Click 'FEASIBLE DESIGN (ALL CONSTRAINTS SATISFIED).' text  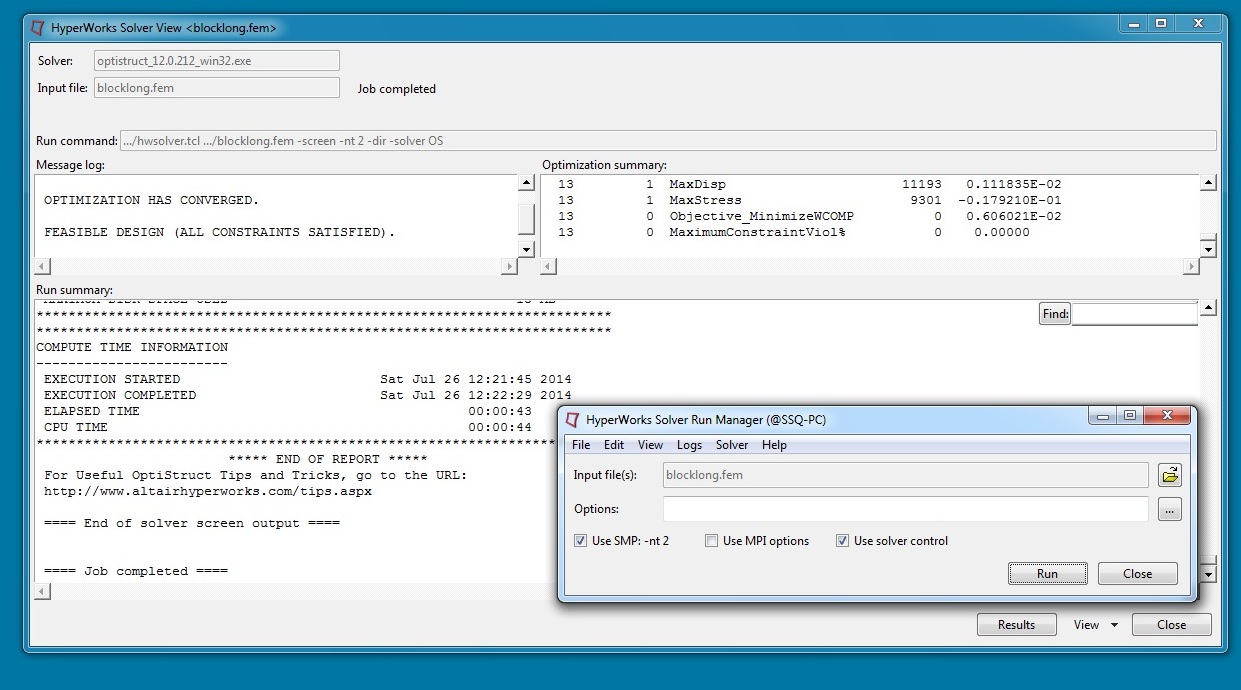220,232
